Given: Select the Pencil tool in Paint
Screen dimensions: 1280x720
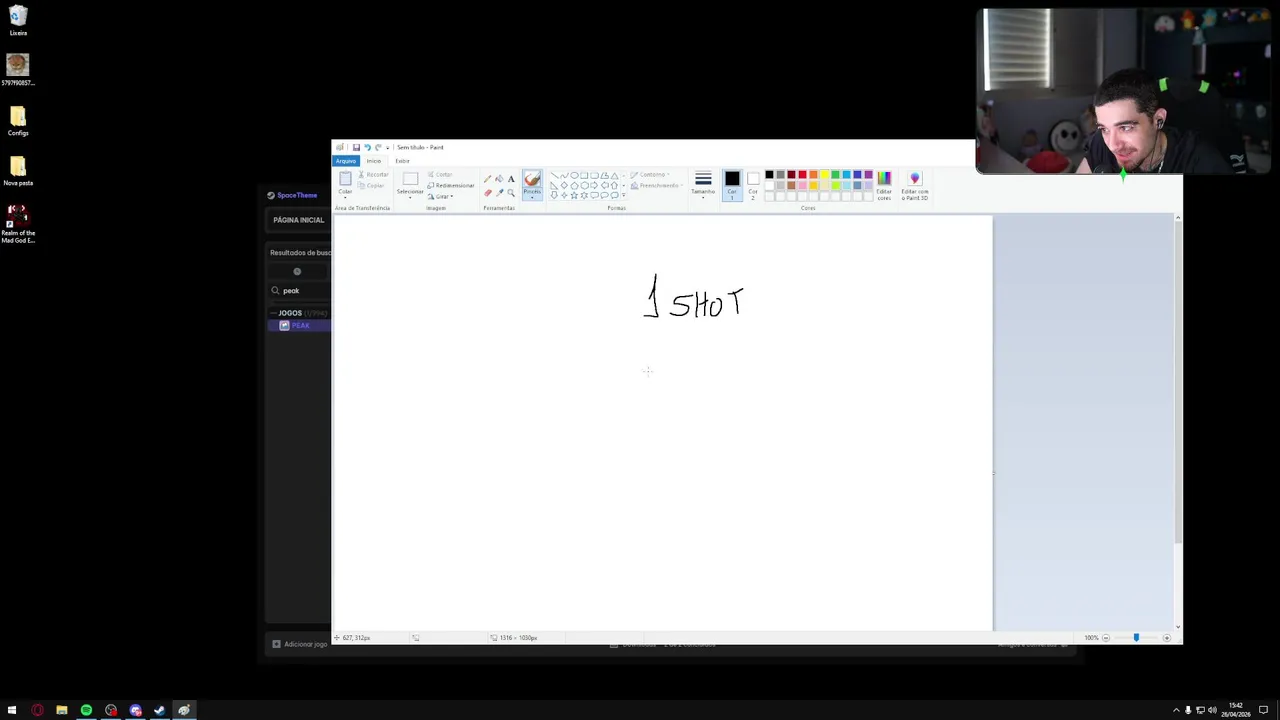Looking at the screenshot, I should click(487, 179).
